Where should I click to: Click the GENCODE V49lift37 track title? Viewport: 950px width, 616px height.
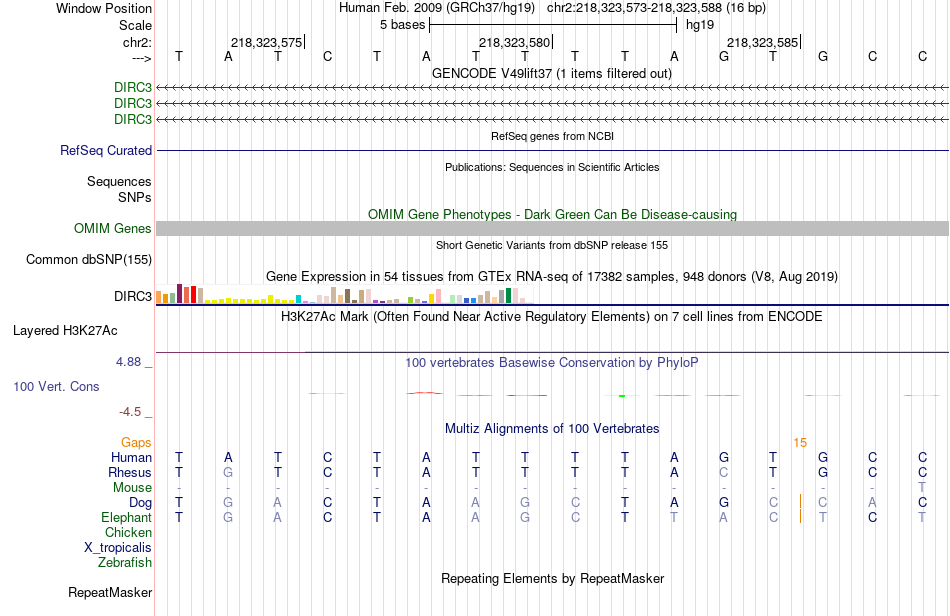[552, 73]
